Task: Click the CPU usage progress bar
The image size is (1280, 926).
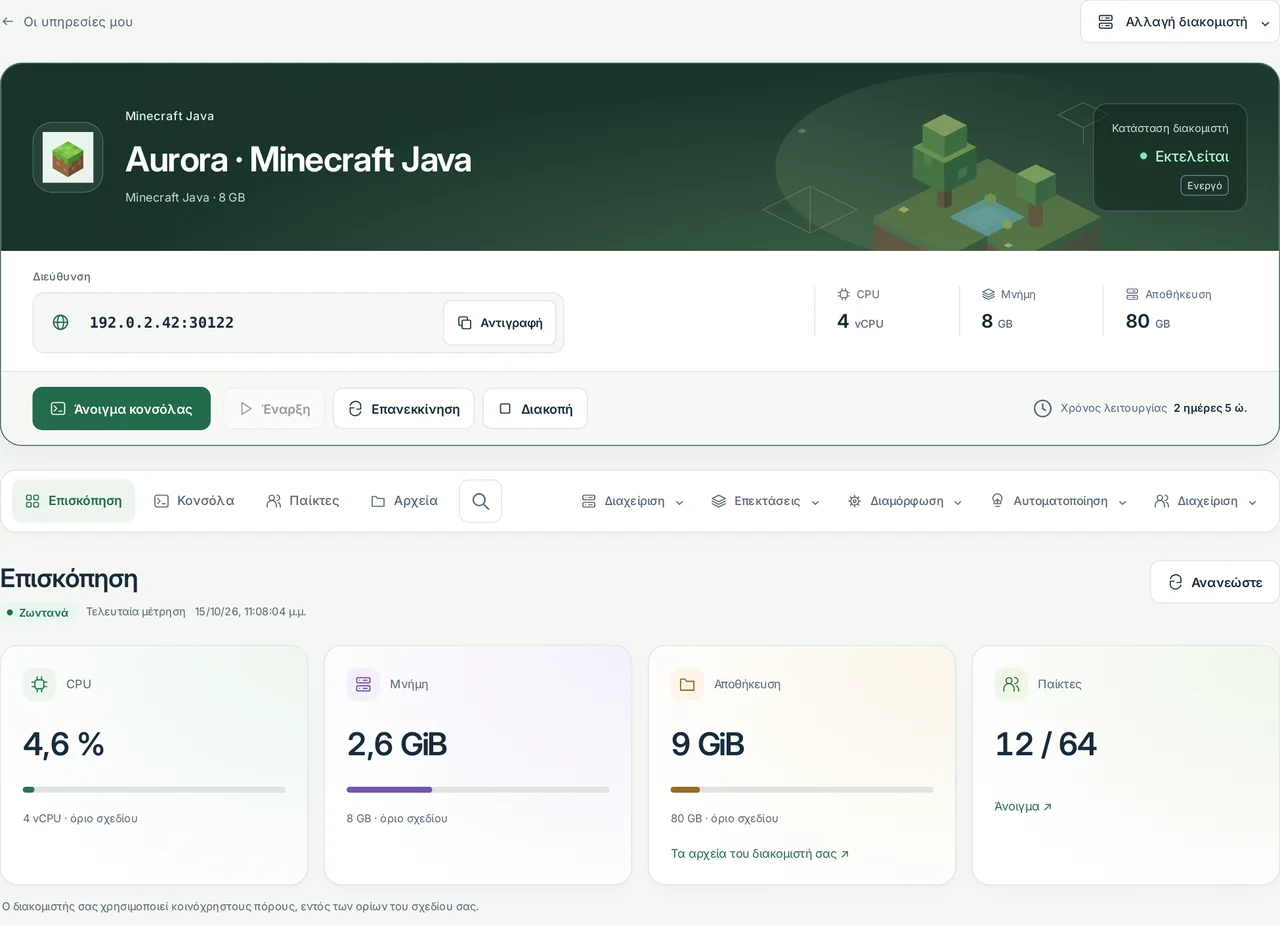Action: click(x=154, y=790)
